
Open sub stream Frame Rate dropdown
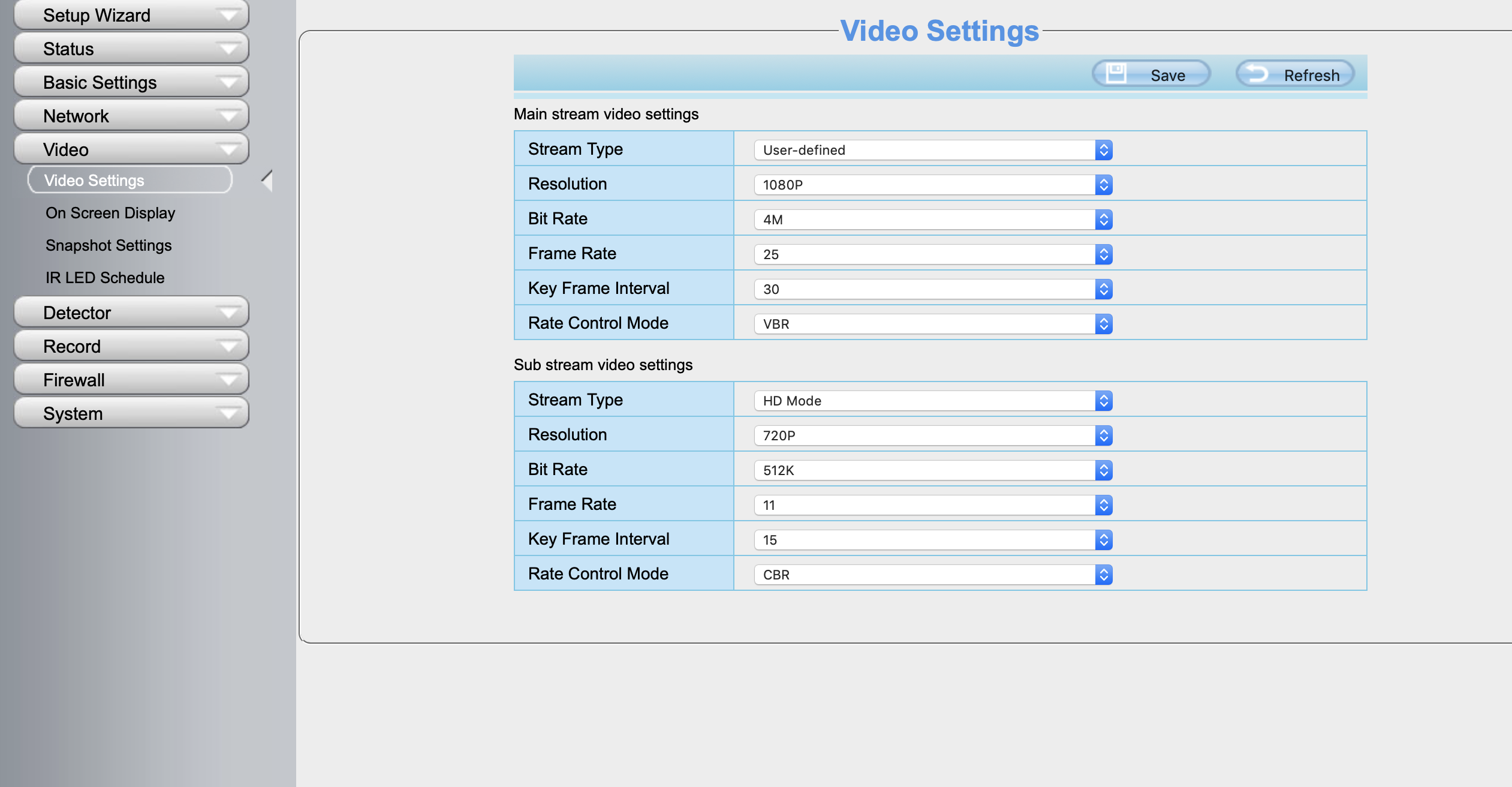[932, 505]
